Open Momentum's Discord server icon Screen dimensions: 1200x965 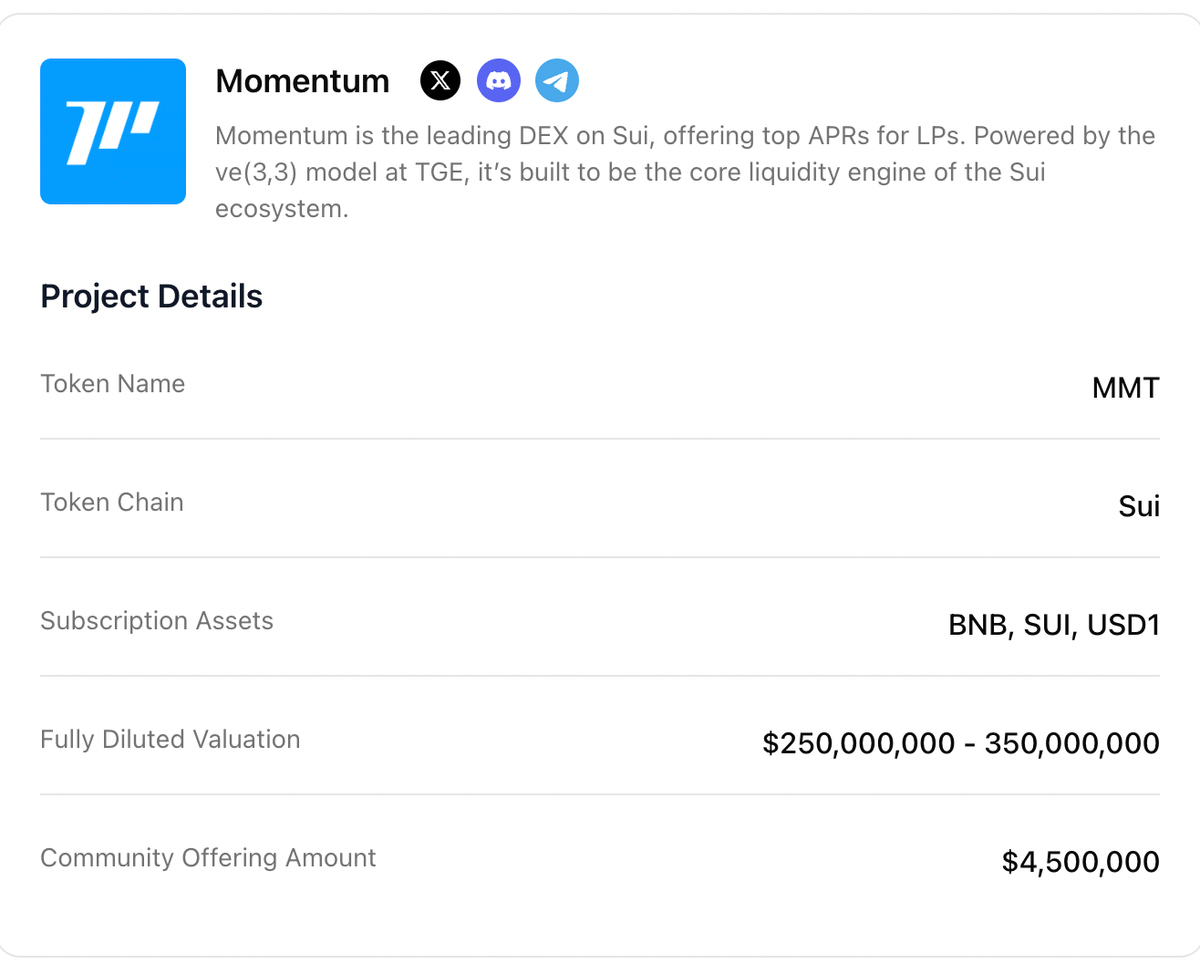(499, 80)
